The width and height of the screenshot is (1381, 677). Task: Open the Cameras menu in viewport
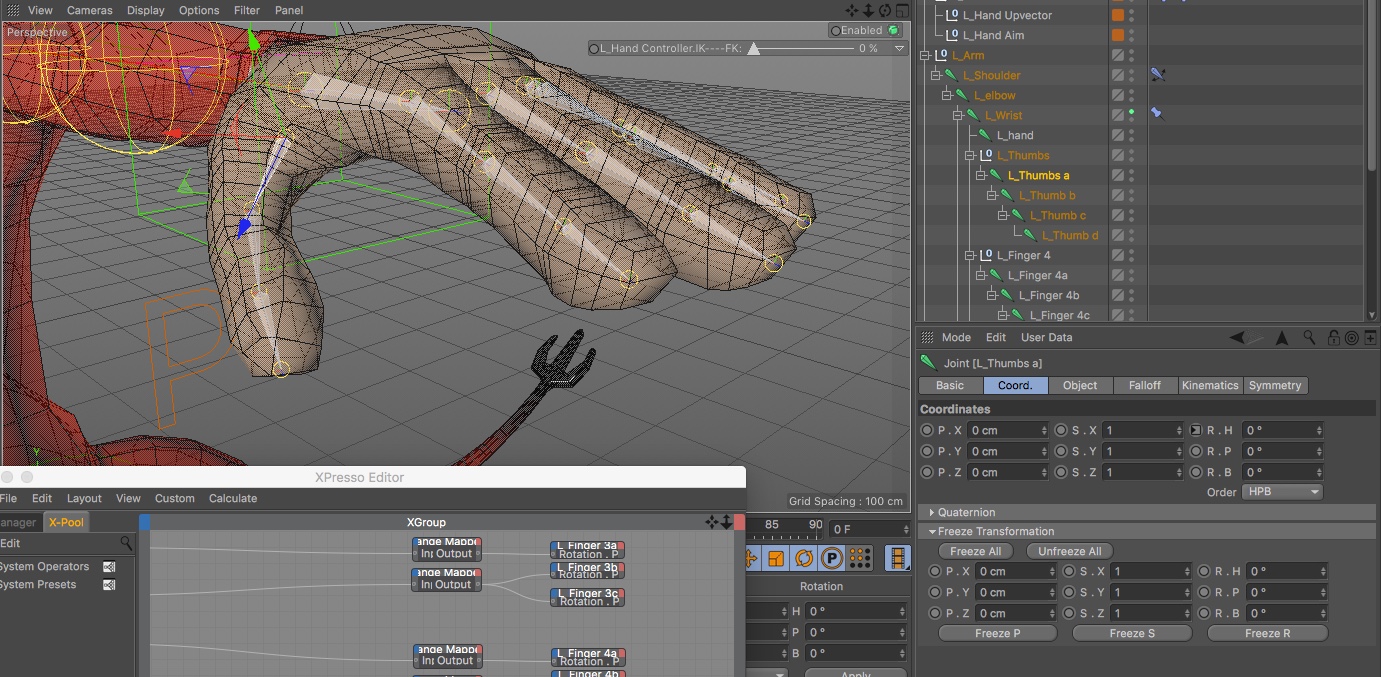[89, 10]
